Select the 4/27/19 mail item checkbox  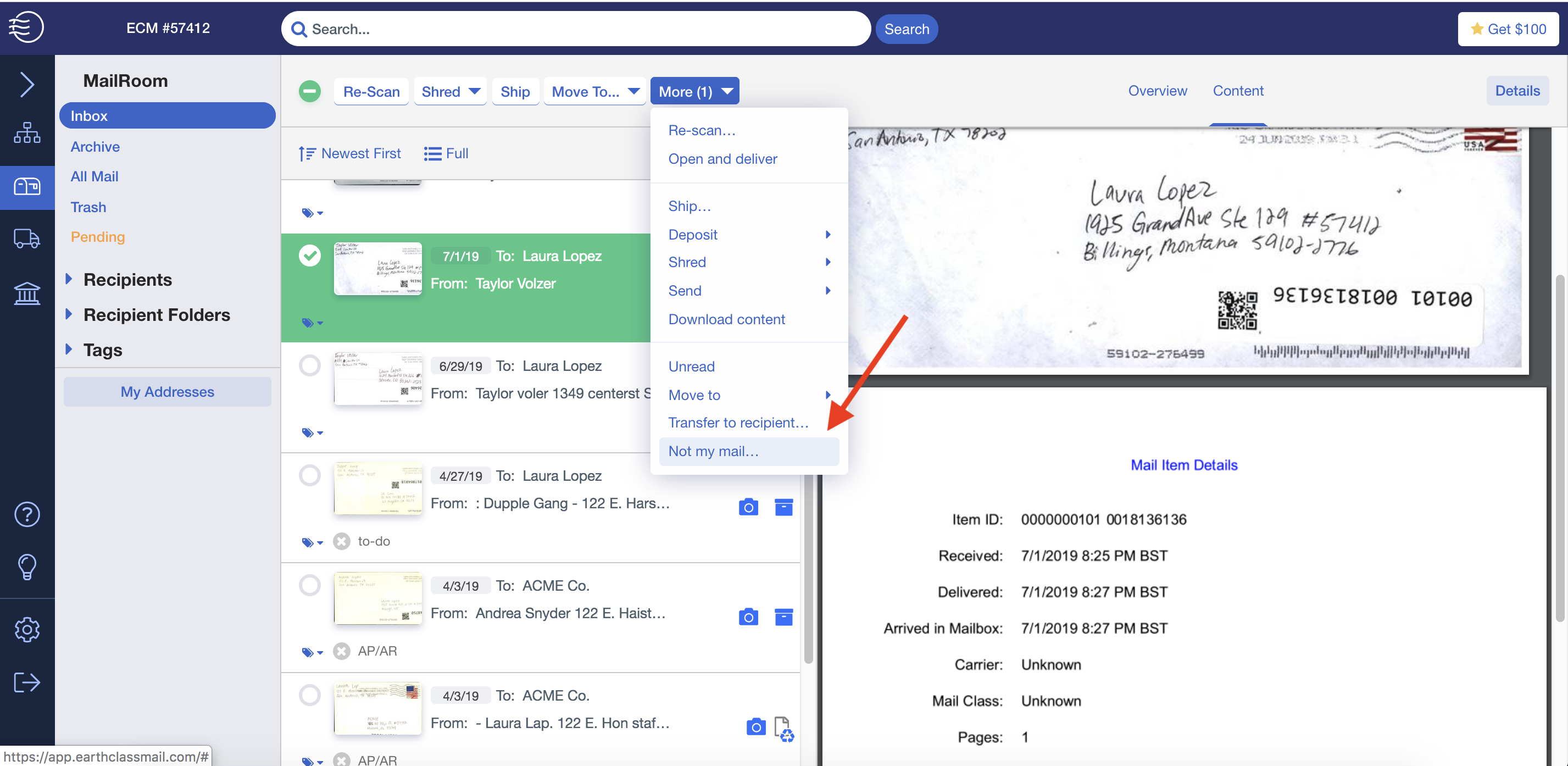tap(310, 475)
